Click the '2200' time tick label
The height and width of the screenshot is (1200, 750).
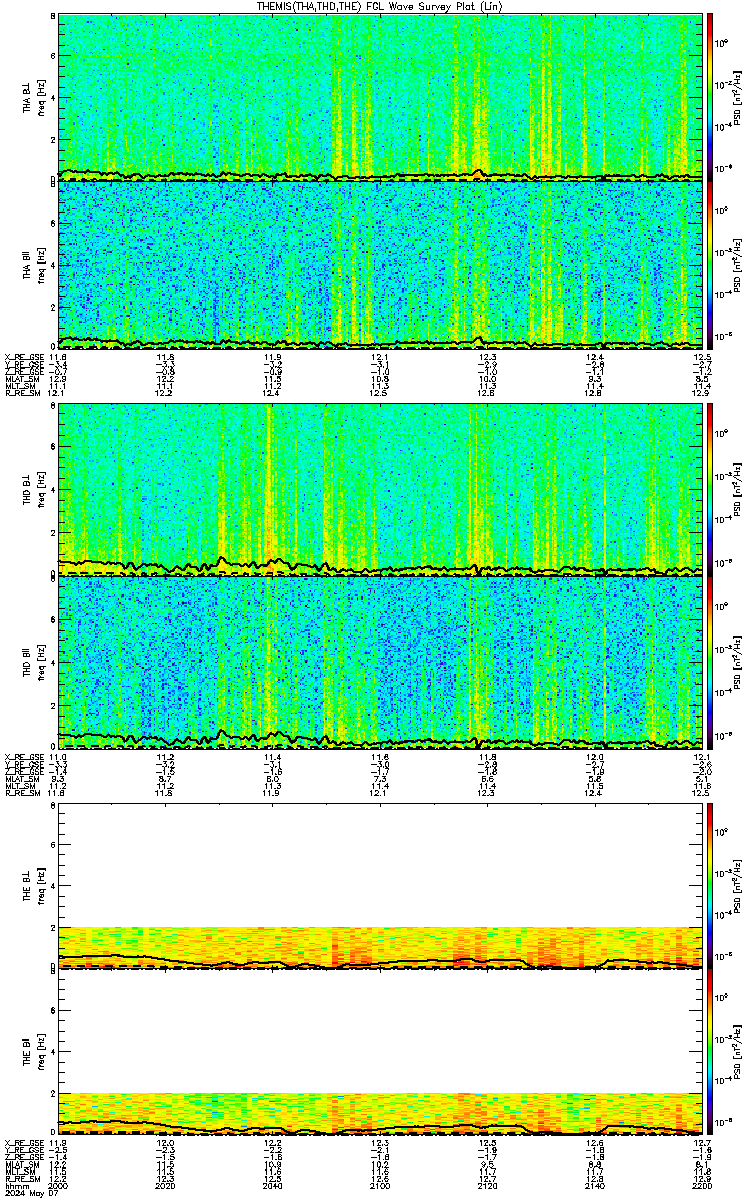tap(701, 1186)
